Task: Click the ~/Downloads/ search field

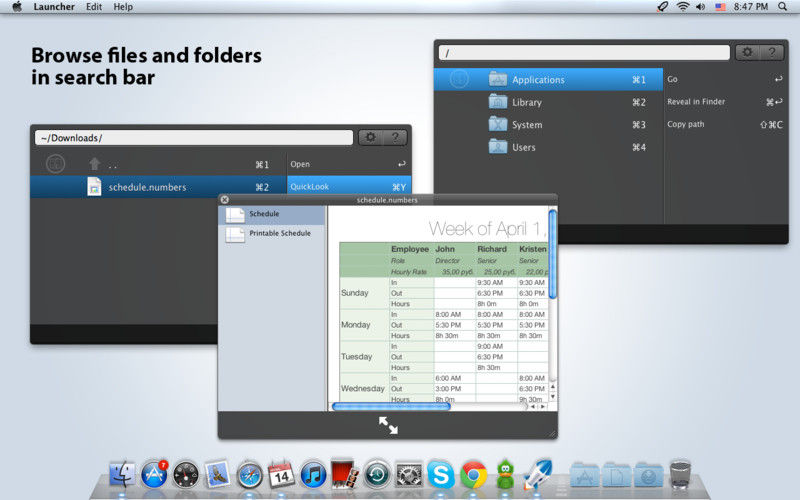Action: pyautogui.click(x=194, y=138)
